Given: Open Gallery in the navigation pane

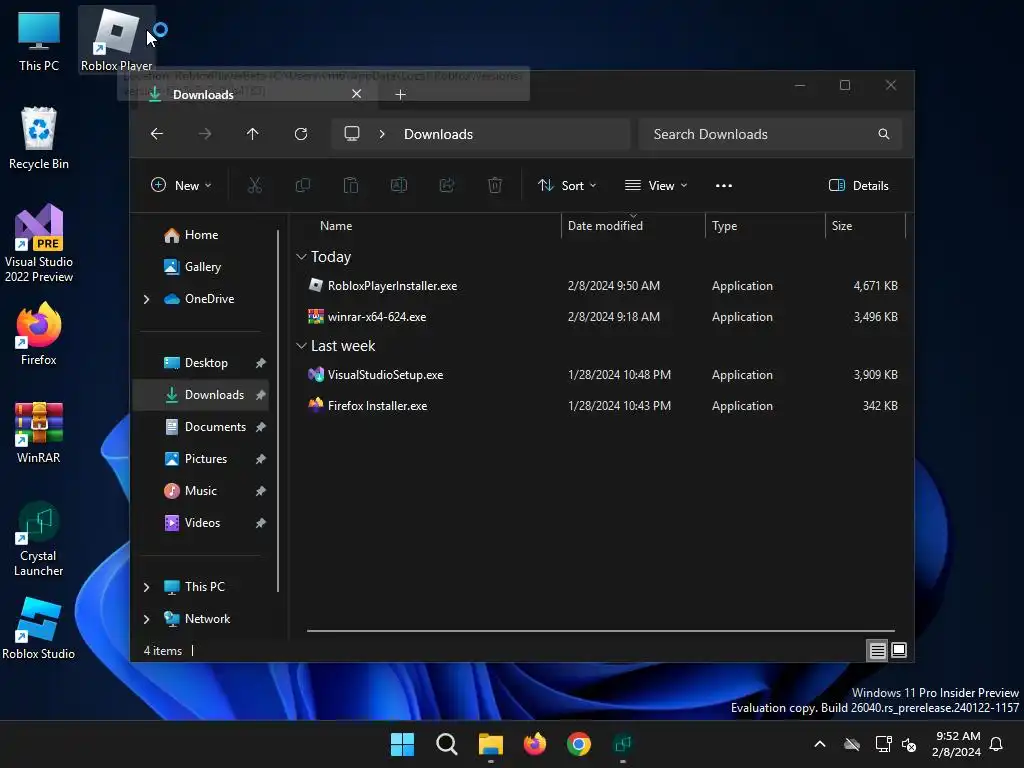Looking at the screenshot, I should pyautogui.click(x=200, y=267).
